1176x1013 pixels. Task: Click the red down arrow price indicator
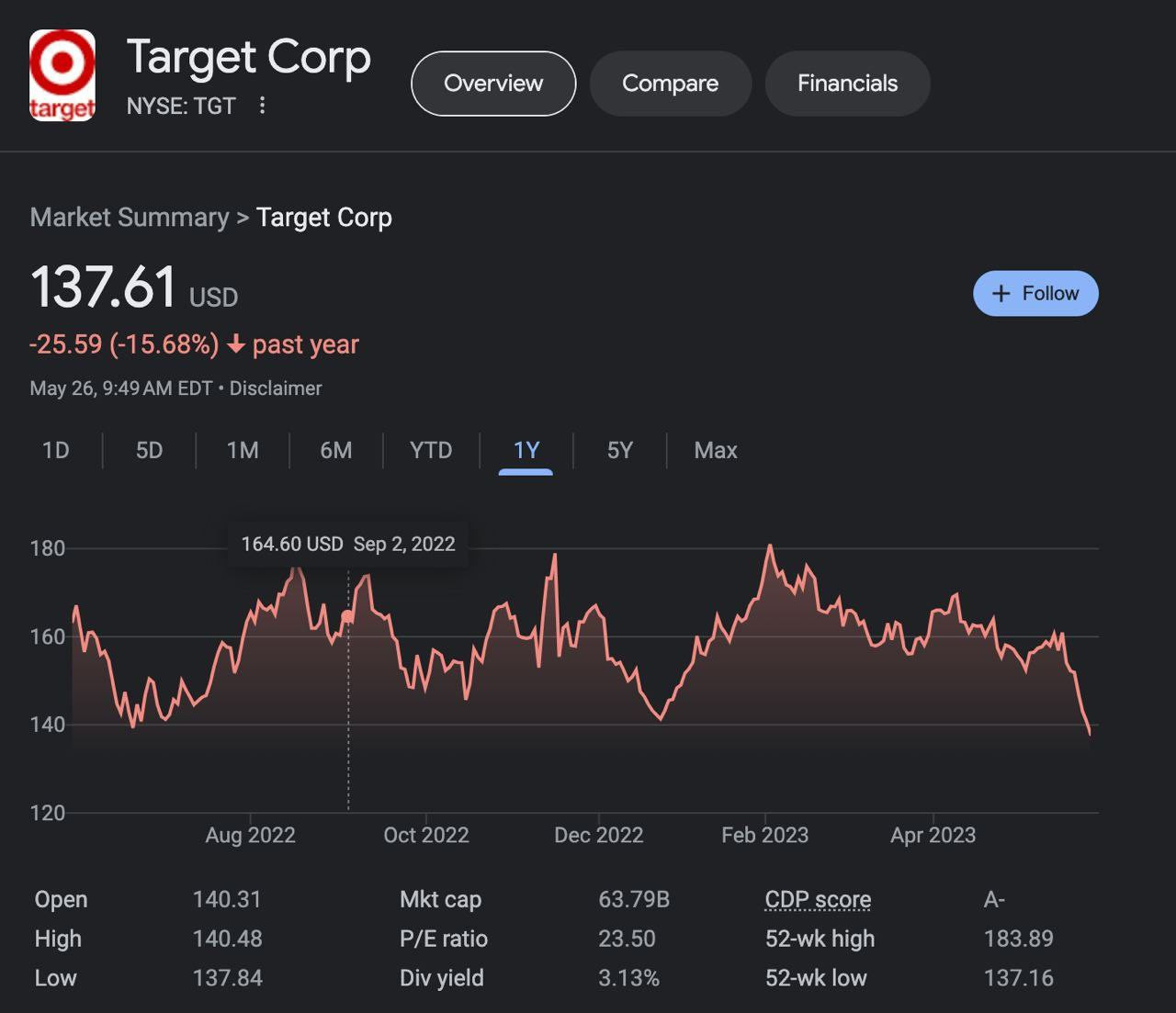(236, 345)
